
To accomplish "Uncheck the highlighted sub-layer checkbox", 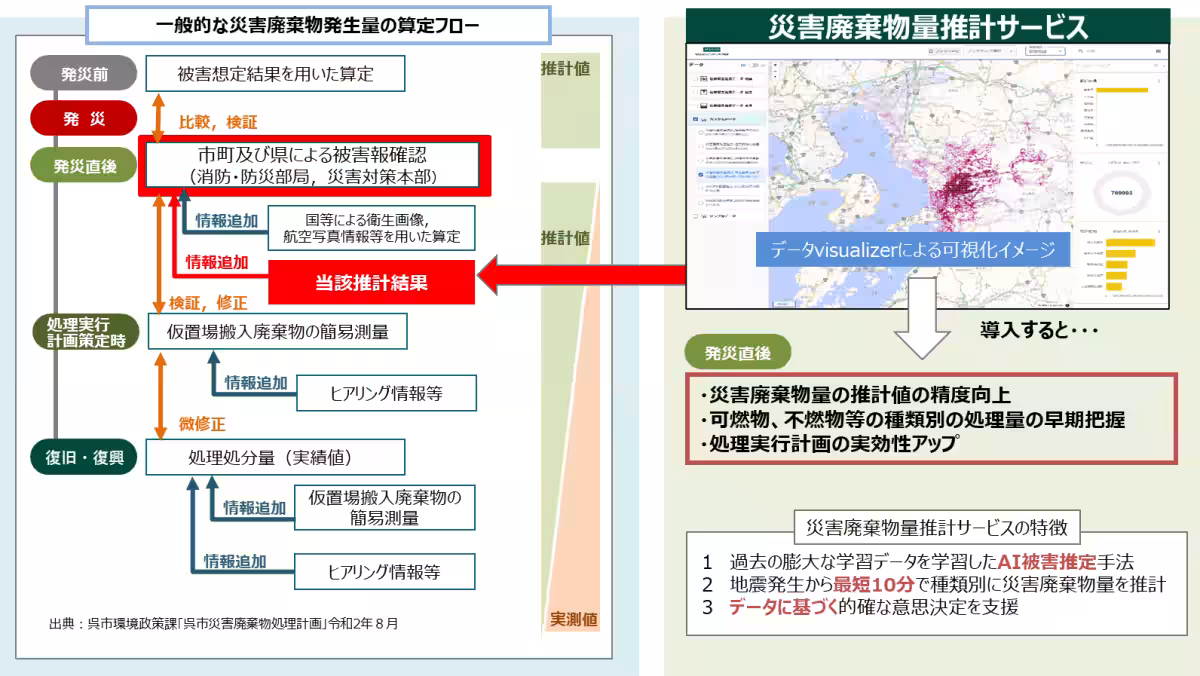I will coord(700,173).
